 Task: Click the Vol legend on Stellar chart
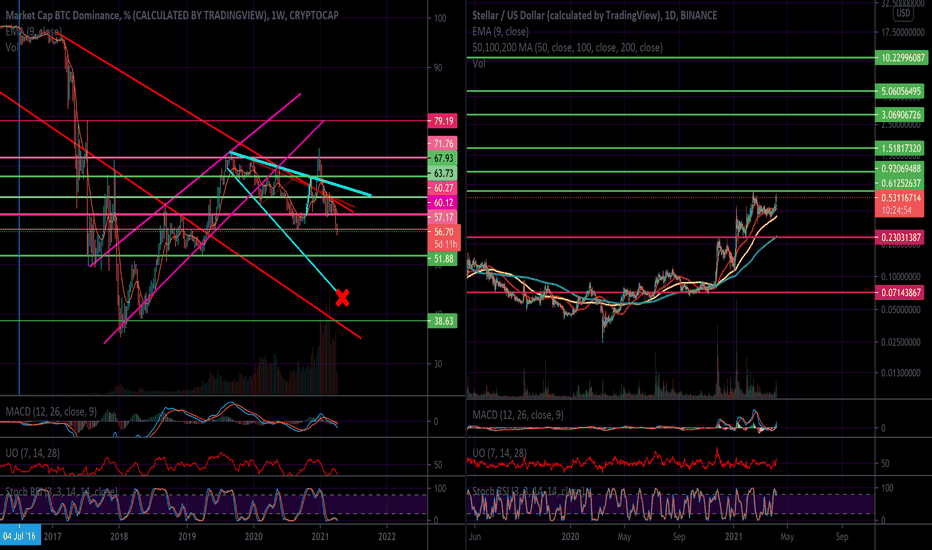coord(479,63)
